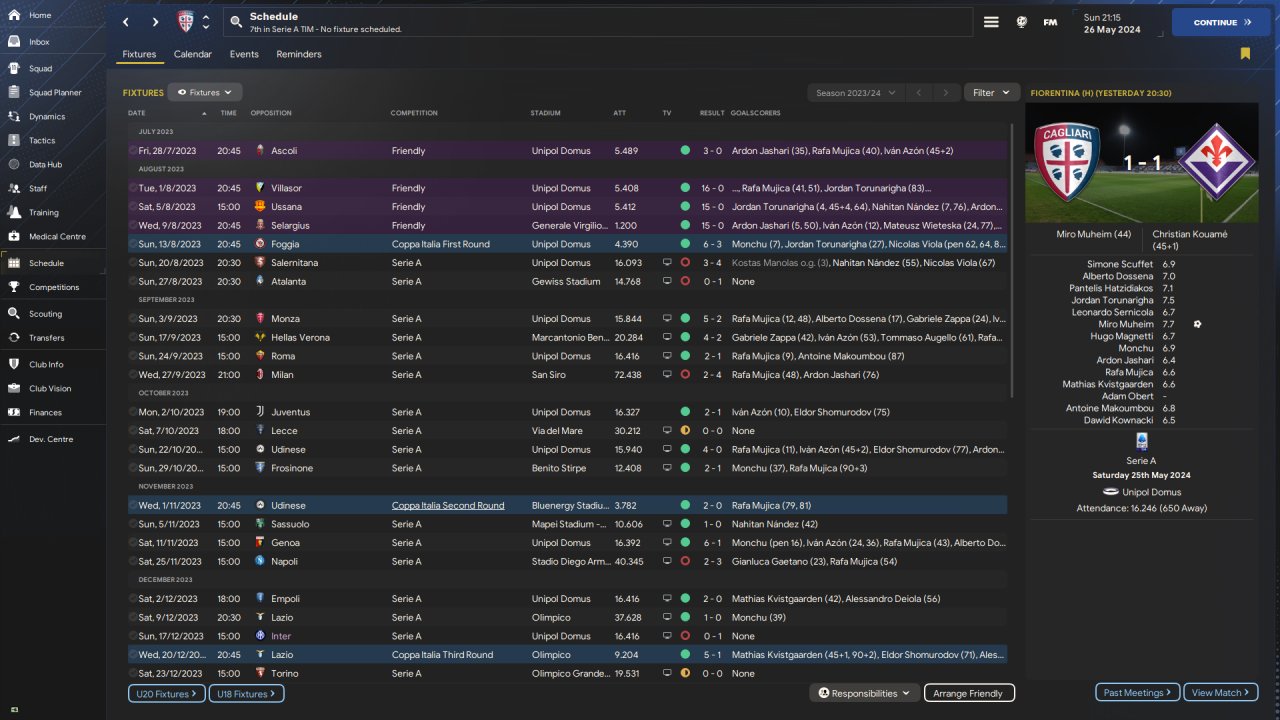Image resolution: width=1280 pixels, height=720 pixels.
Task: Open the Inbox from the sidebar
Action: click(39, 42)
